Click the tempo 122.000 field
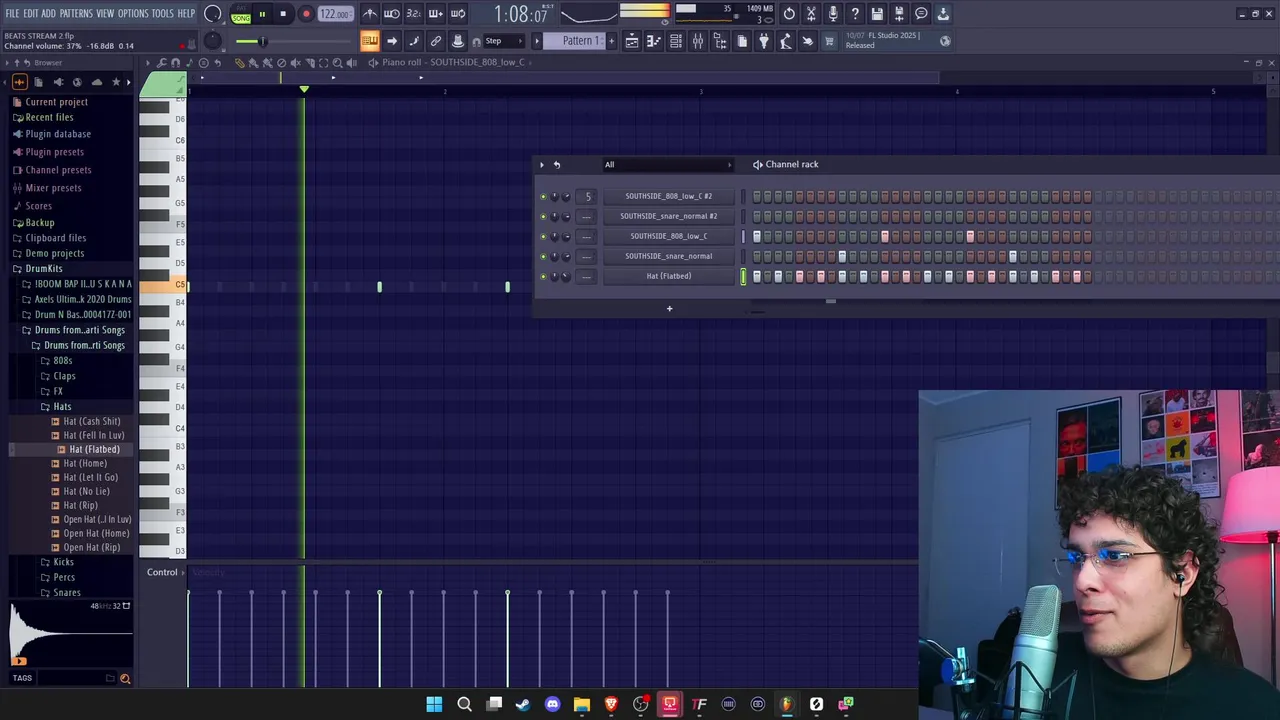The height and width of the screenshot is (720, 1280). tap(335, 14)
